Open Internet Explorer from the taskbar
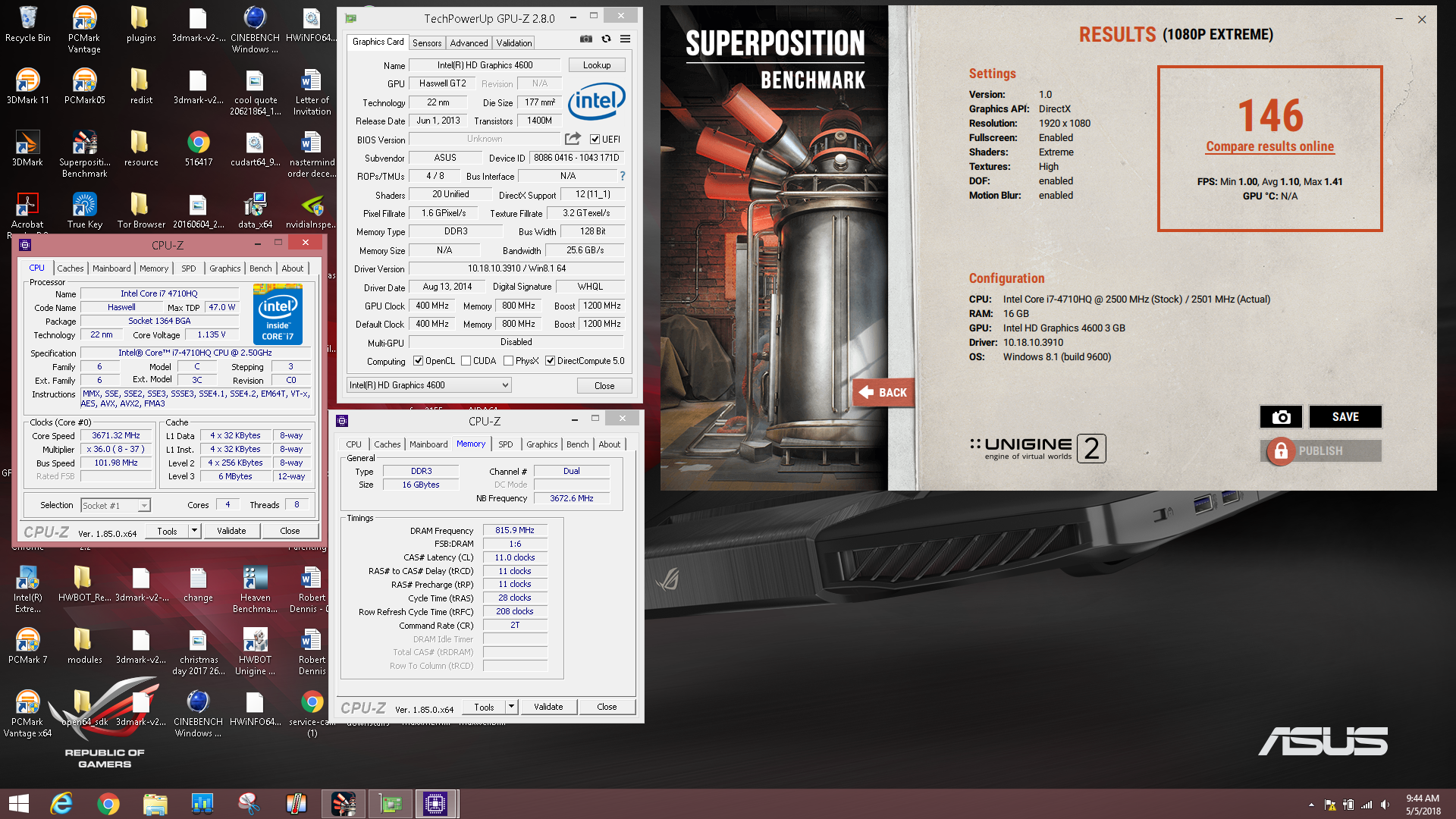 (x=61, y=804)
